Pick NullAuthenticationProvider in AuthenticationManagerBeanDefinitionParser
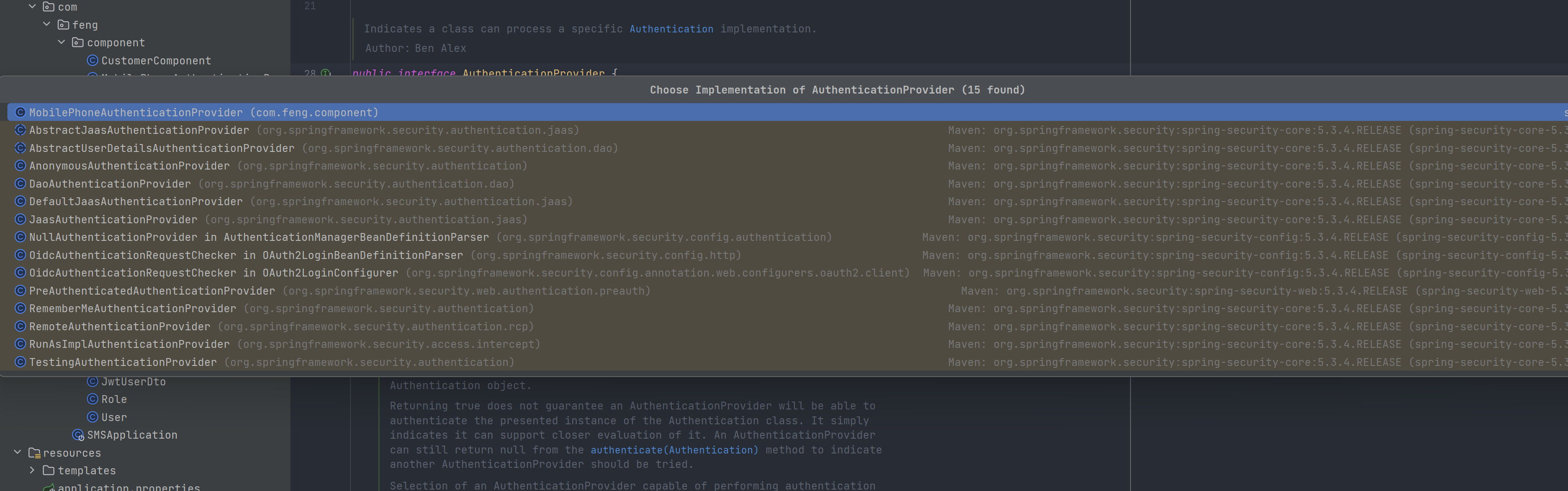1568x491 pixels. pos(787,237)
